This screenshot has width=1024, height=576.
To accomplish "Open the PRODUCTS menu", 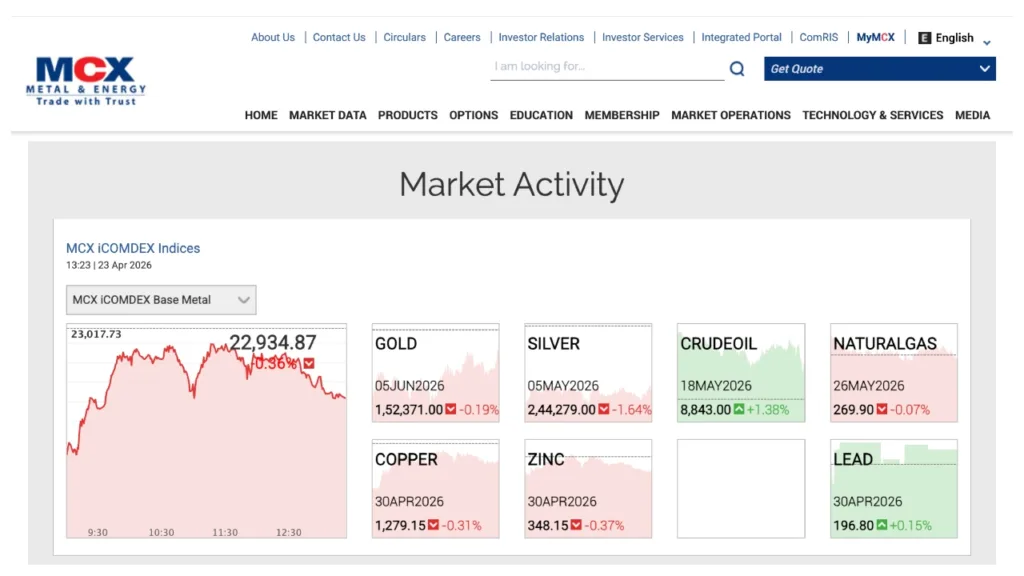I will coord(408,116).
